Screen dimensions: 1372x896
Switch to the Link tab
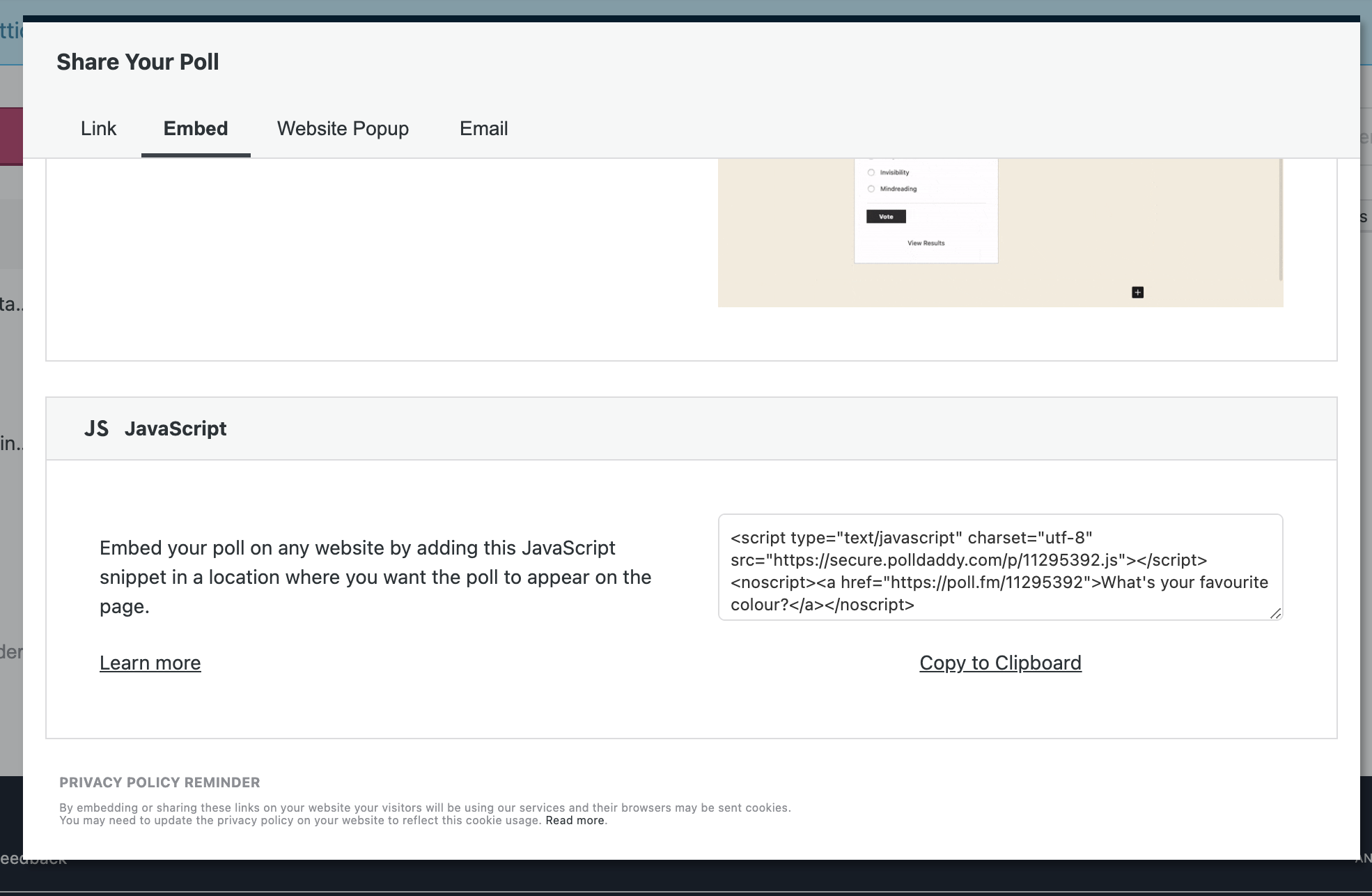click(98, 128)
